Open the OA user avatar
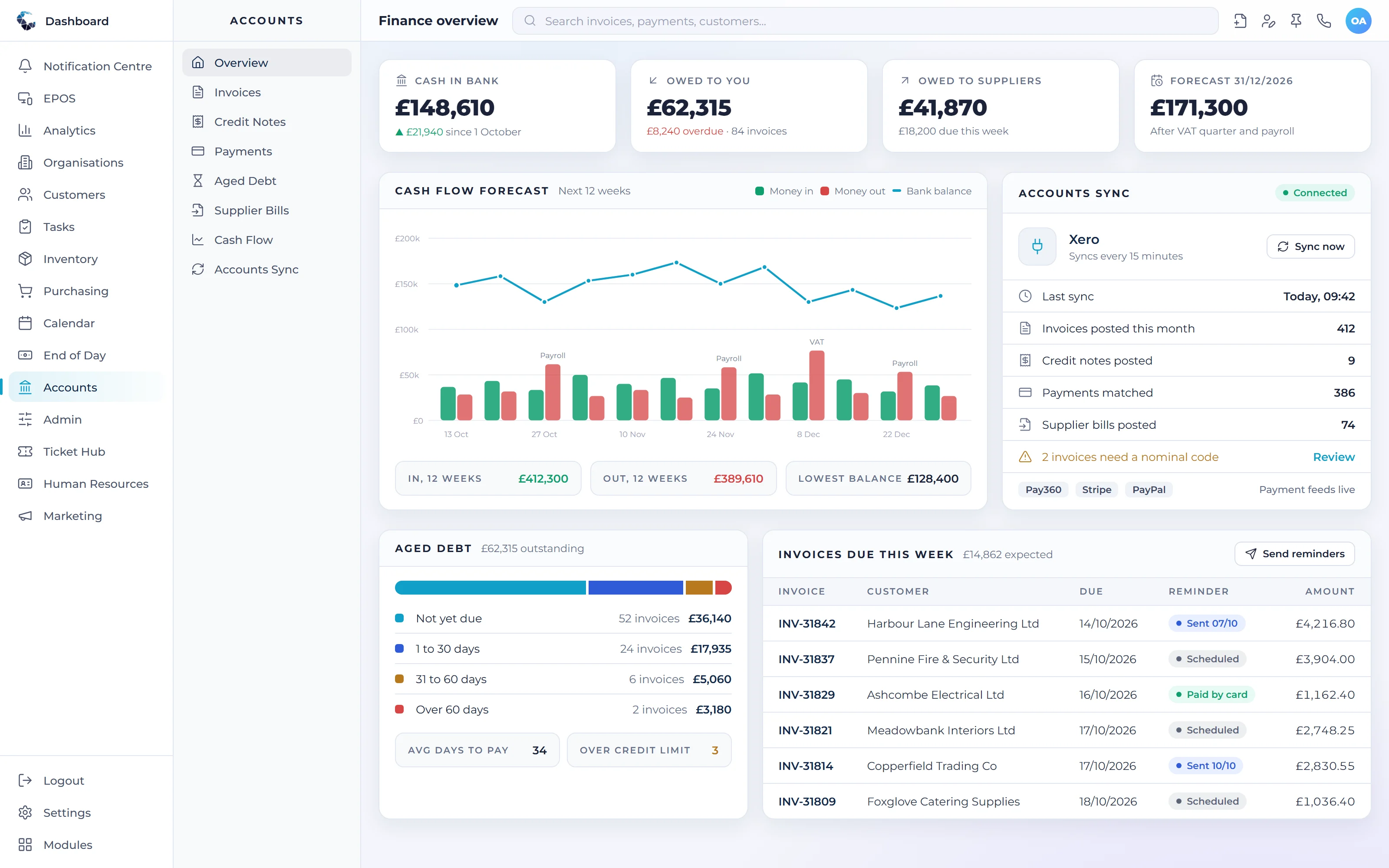This screenshot has height=868, width=1389. click(x=1358, y=21)
